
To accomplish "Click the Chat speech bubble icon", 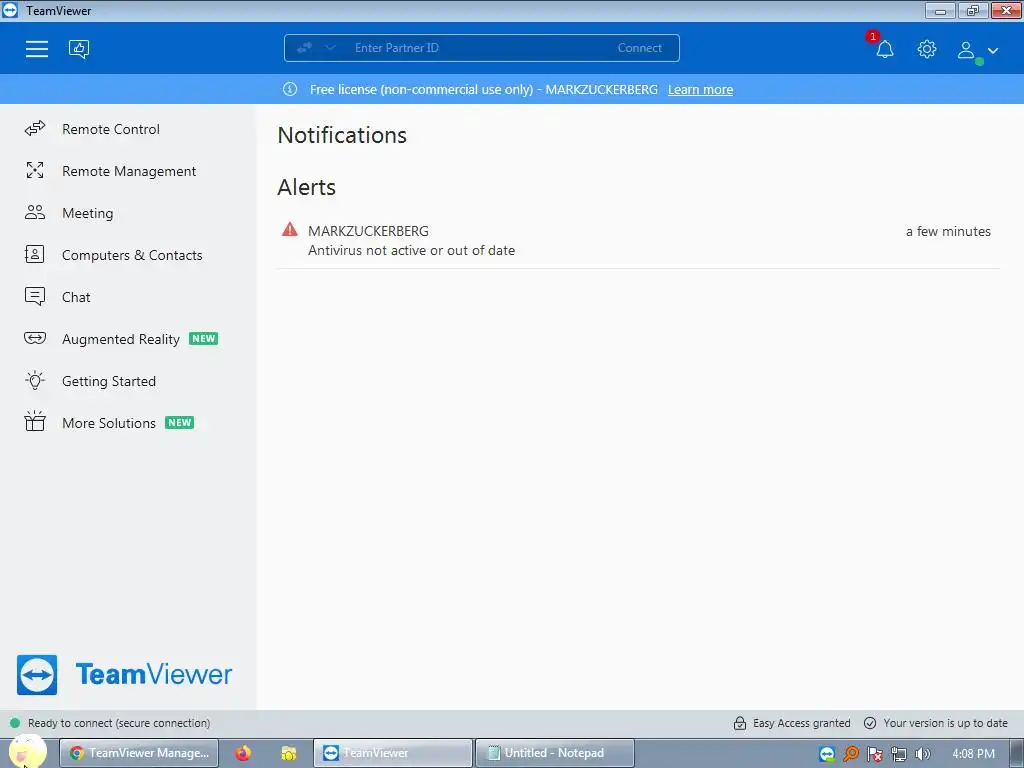I will [x=35, y=296].
